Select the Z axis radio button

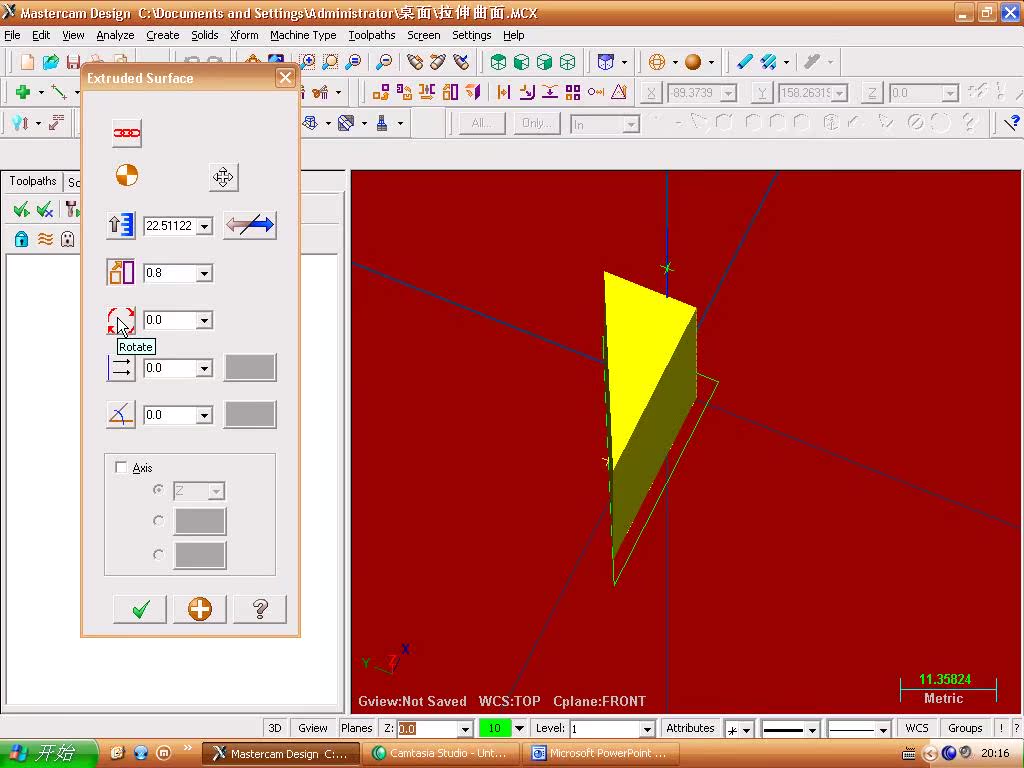click(x=158, y=488)
